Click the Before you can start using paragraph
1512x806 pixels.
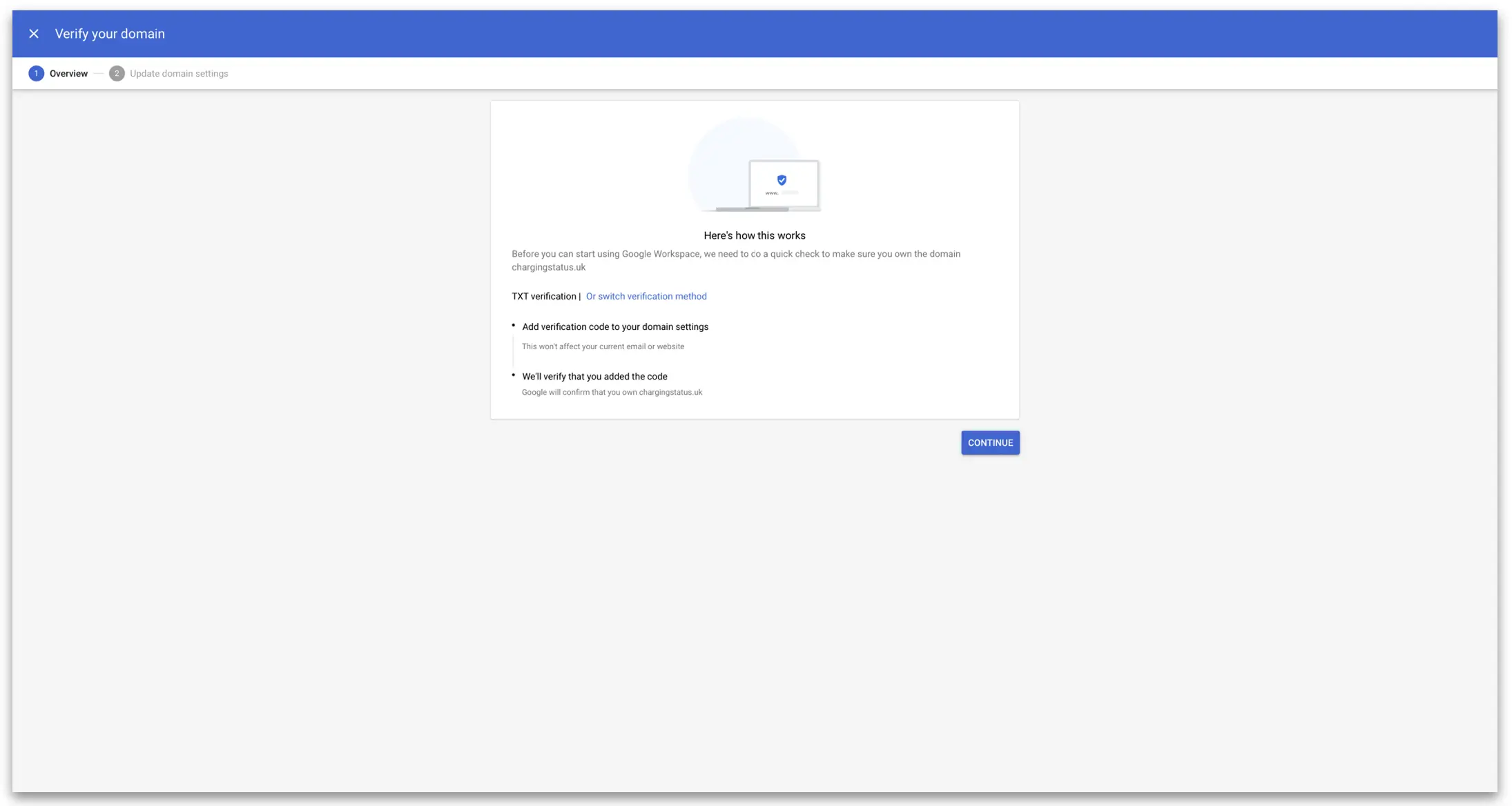[x=736, y=260]
